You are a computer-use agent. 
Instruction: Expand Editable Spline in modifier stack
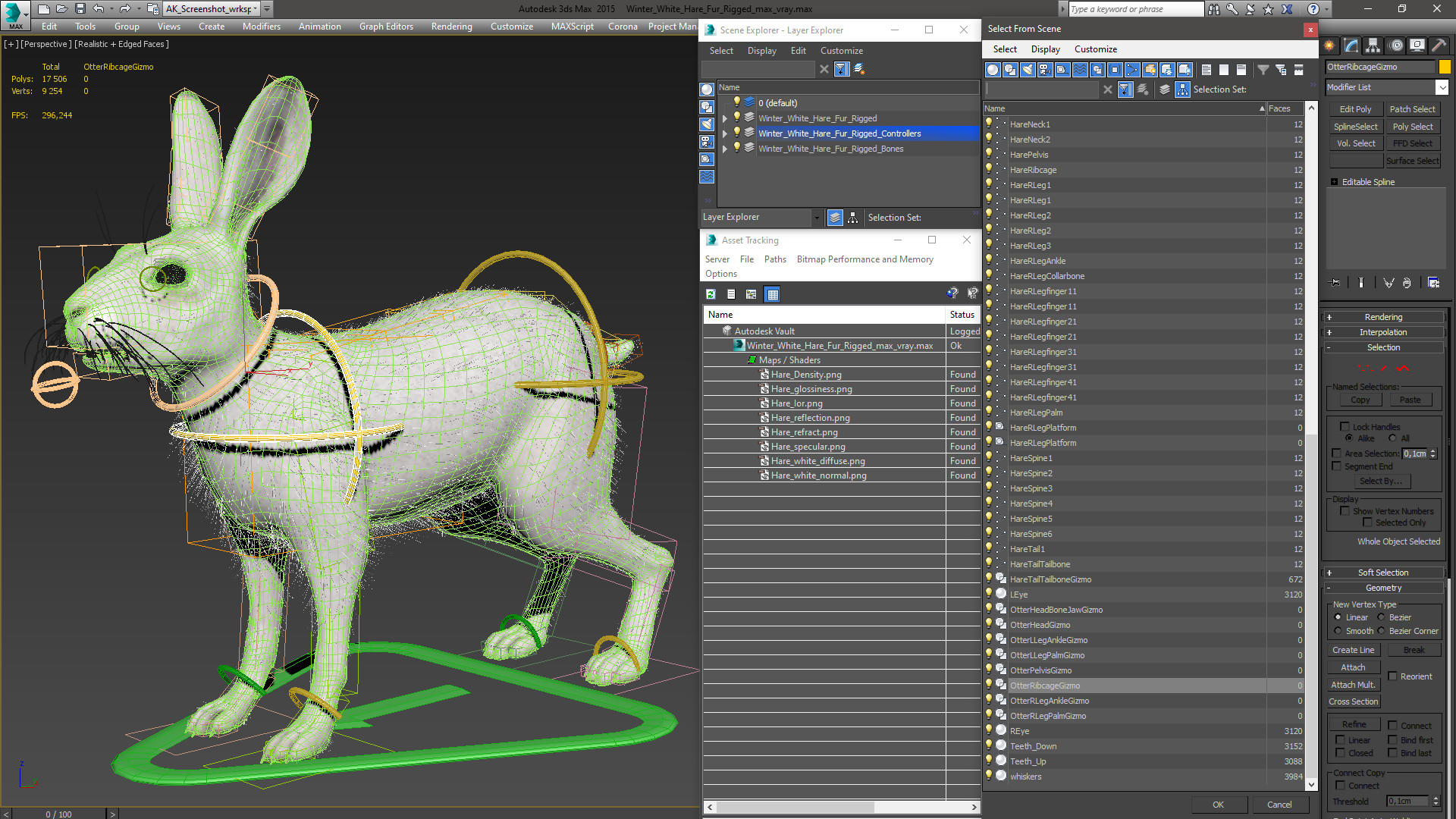tap(1335, 182)
